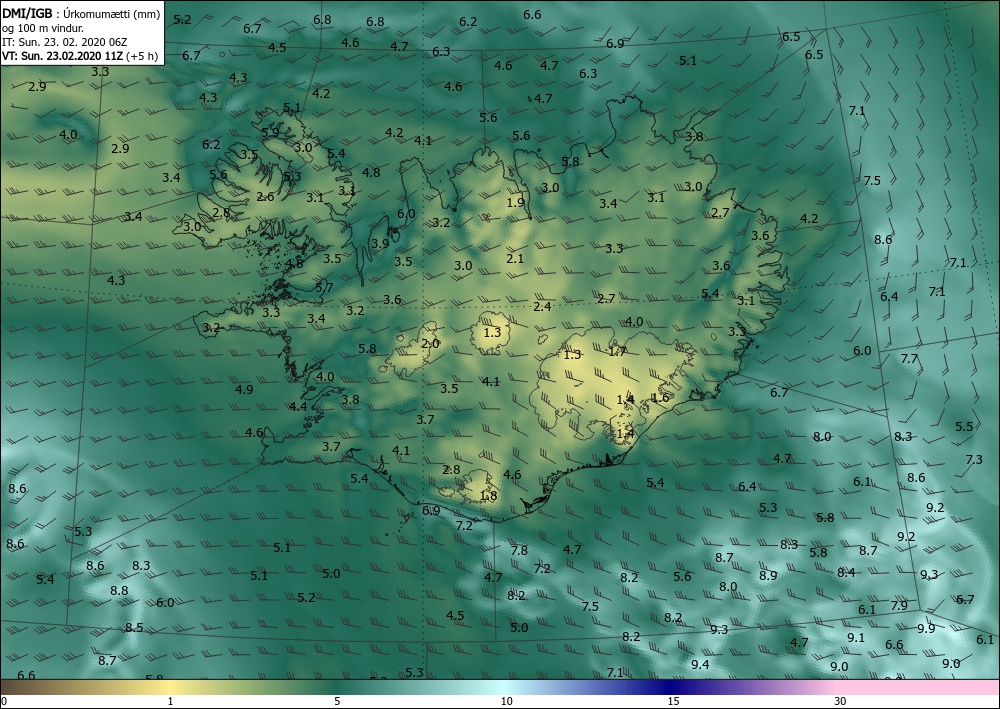Select the '(+5 h)' forecast offset text
Viewport: 1000px width, 709px height.
point(142,56)
